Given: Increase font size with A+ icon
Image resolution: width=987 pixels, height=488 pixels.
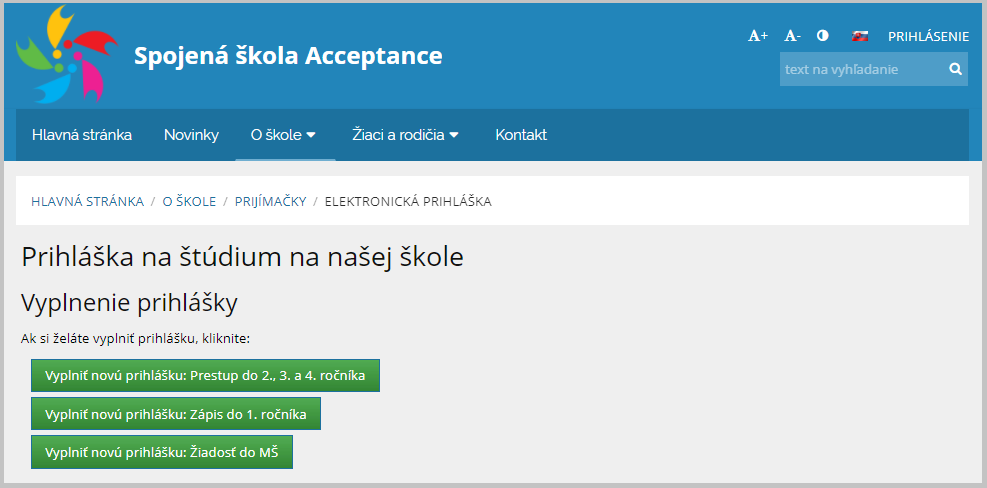Looking at the screenshot, I should point(758,36).
